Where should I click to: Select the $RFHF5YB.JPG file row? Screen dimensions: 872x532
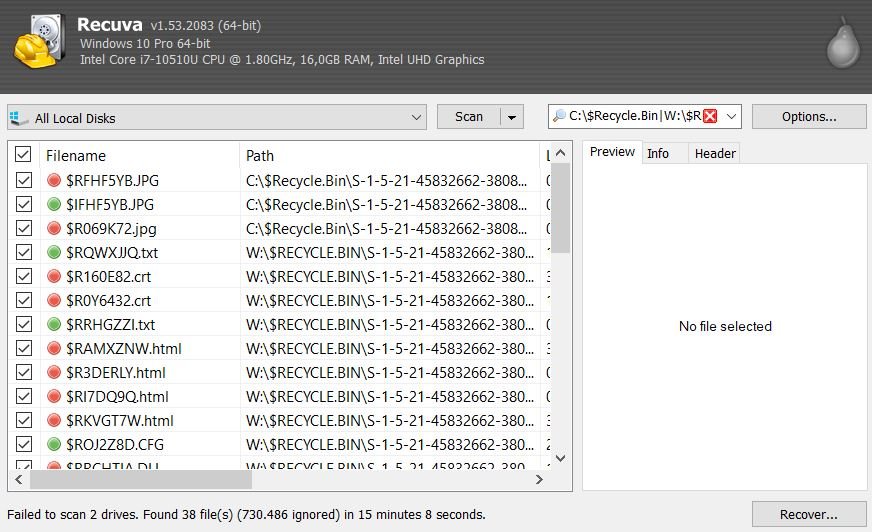pos(280,180)
